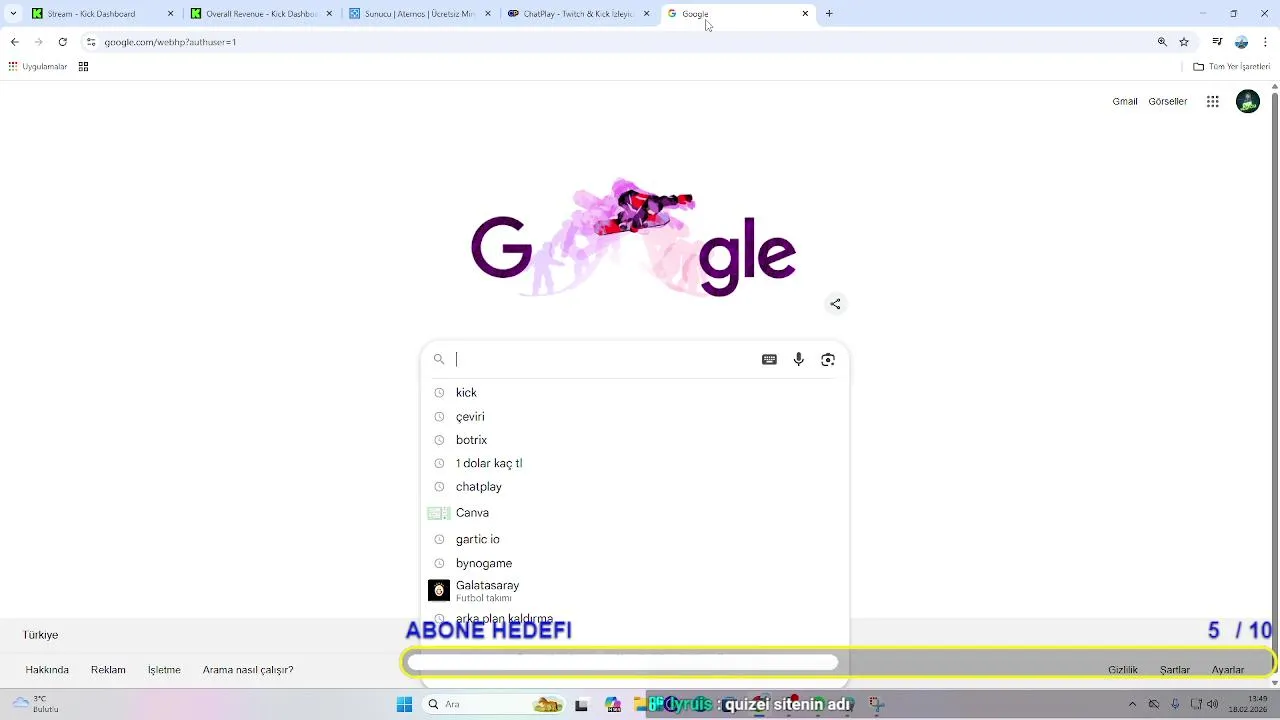Select the 'çeviri' search suggestion

coord(635,417)
